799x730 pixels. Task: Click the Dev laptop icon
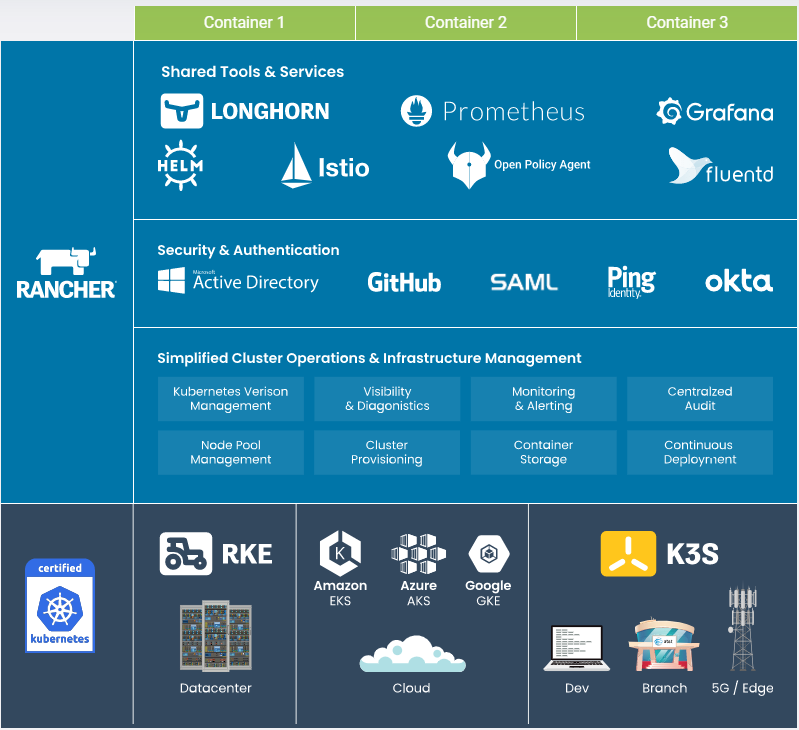point(577,648)
